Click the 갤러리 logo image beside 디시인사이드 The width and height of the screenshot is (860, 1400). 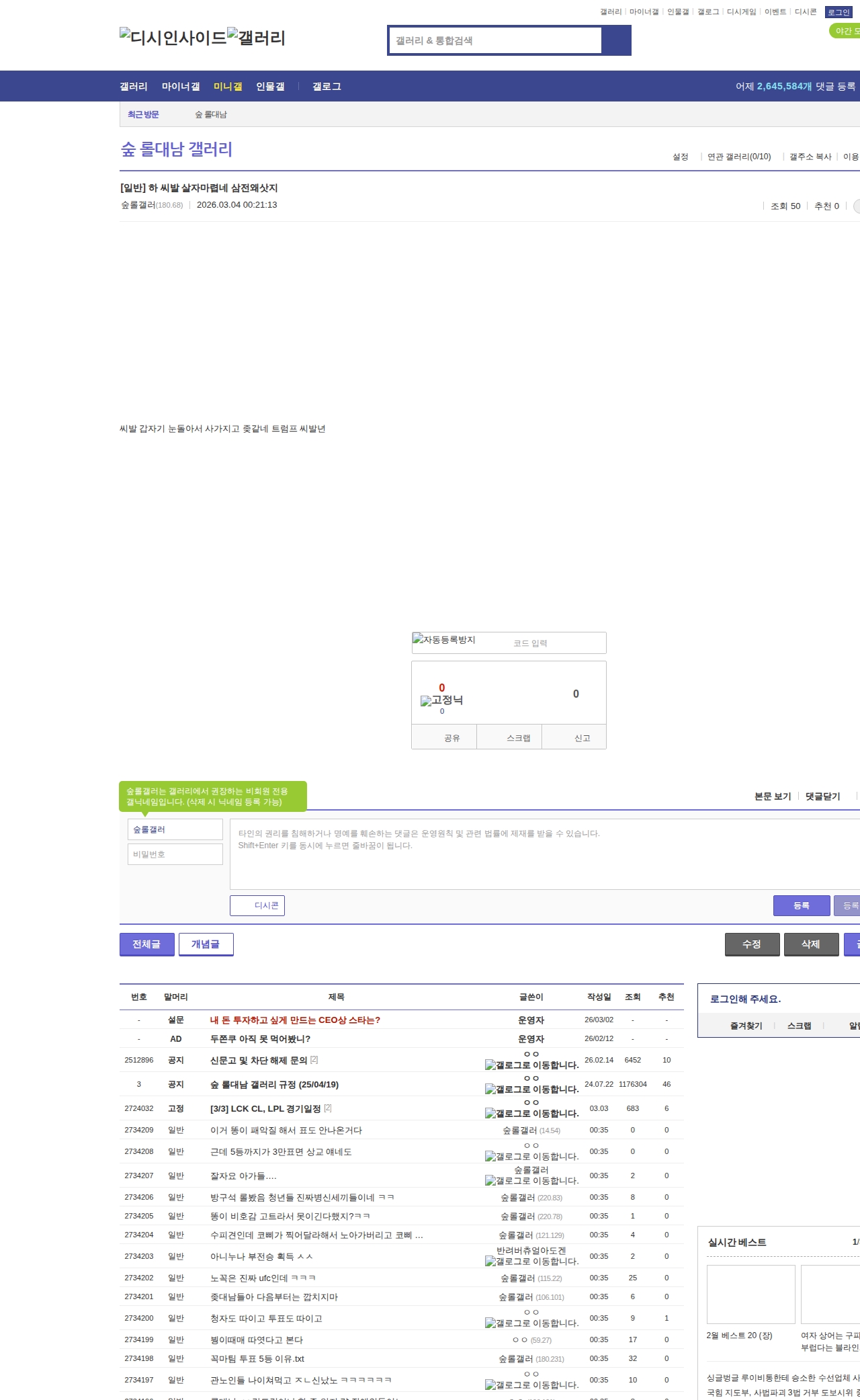[x=257, y=38]
